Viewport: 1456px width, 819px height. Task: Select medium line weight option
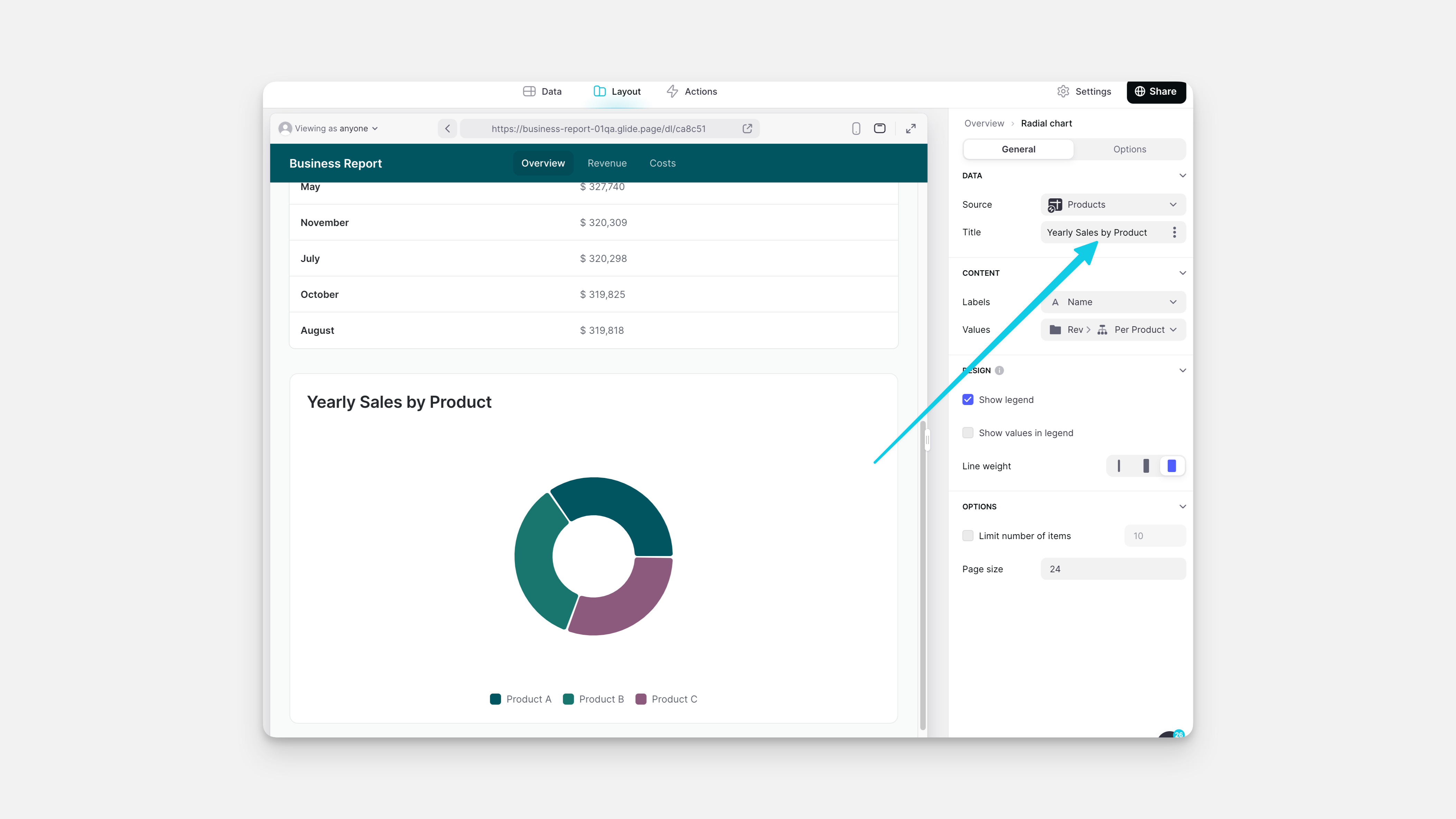tap(1146, 466)
